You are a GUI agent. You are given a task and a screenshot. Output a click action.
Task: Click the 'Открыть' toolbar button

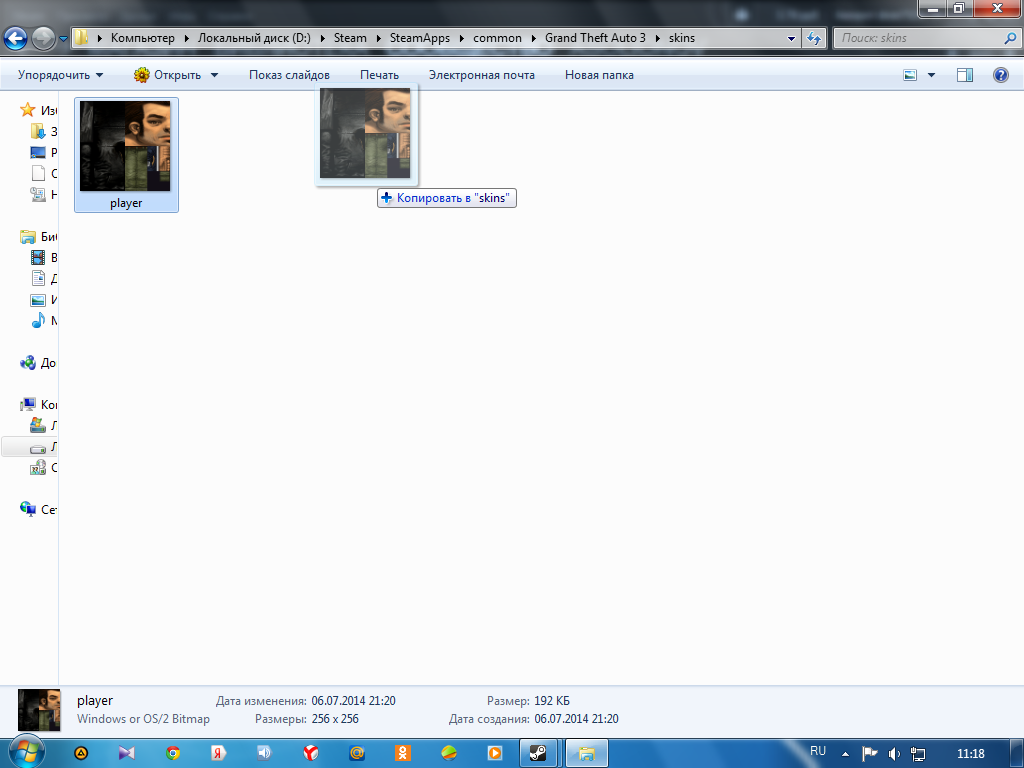(168, 75)
